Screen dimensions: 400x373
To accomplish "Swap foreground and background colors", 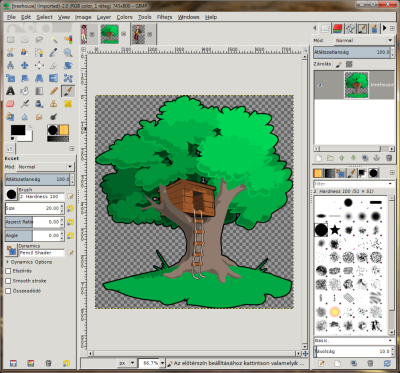I will click(x=30, y=127).
